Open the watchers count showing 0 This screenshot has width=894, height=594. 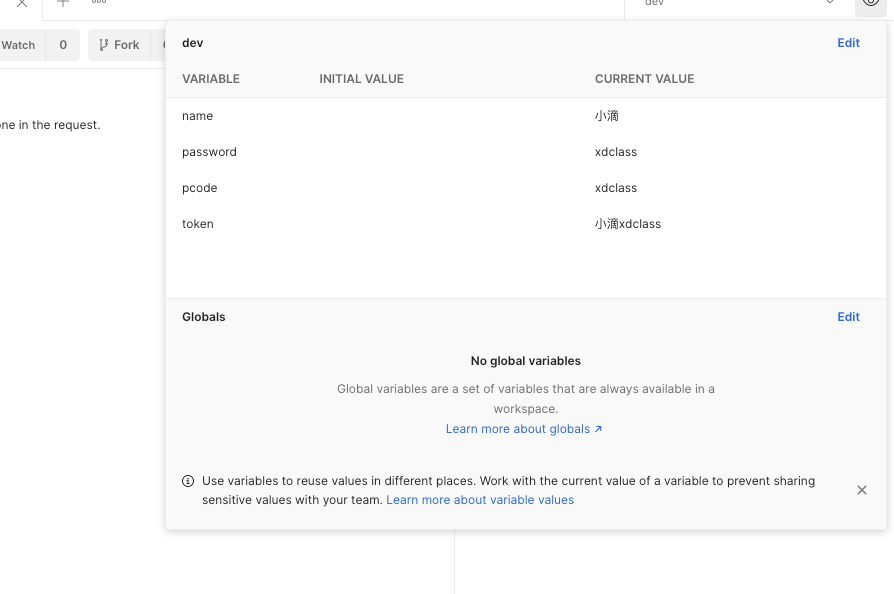(63, 45)
